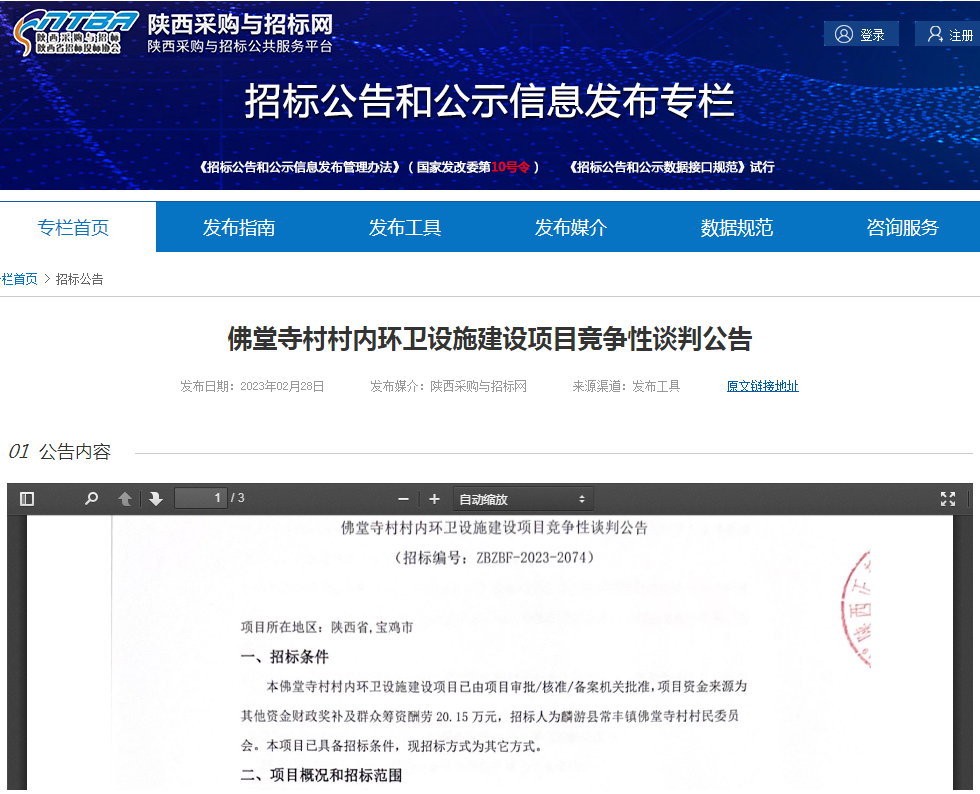
Task: Click the 注册 register button
Action: click(949, 35)
